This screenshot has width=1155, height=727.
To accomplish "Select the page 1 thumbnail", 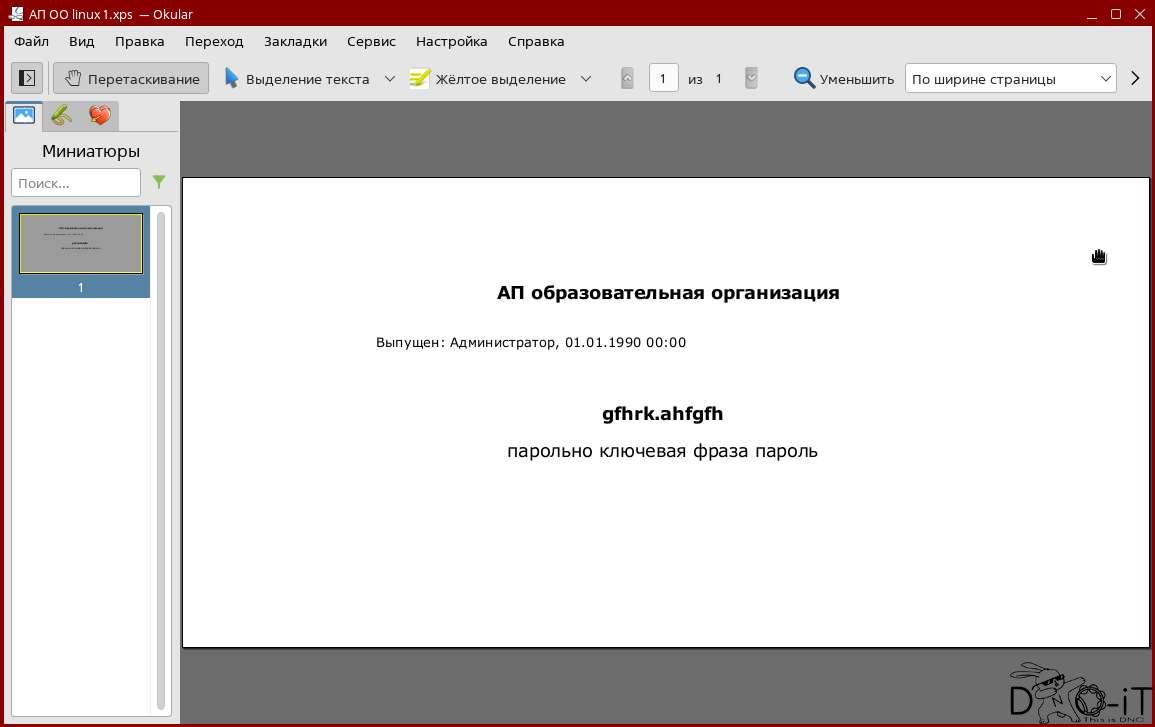I will pos(81,244).
